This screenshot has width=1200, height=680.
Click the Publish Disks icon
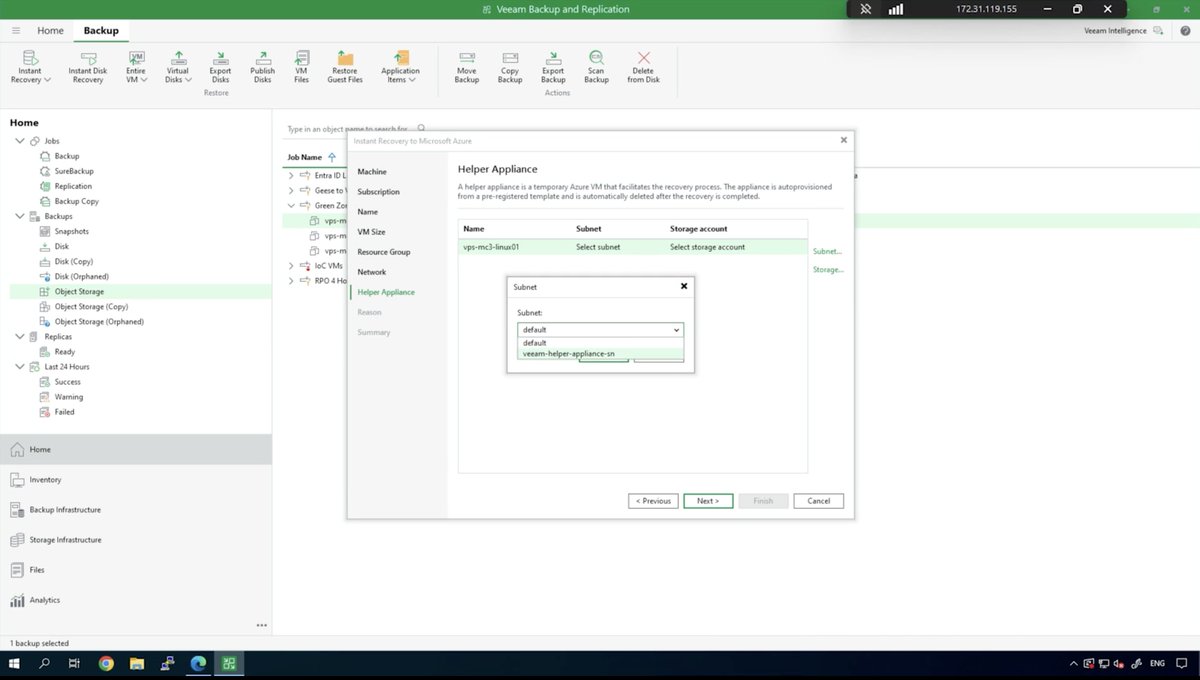tap(262, 66)
